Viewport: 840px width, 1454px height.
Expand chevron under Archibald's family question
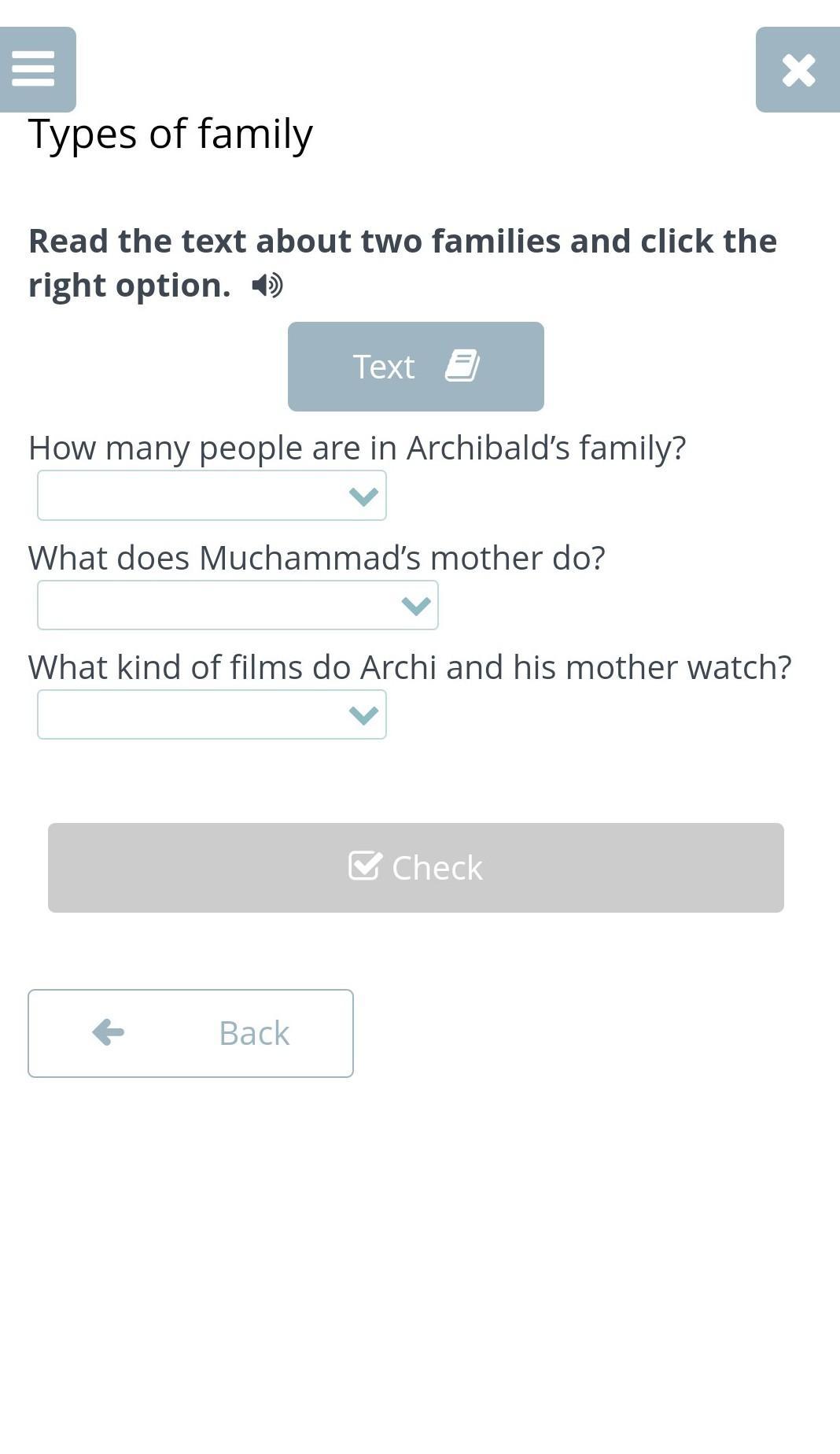(x=363, y=496)
